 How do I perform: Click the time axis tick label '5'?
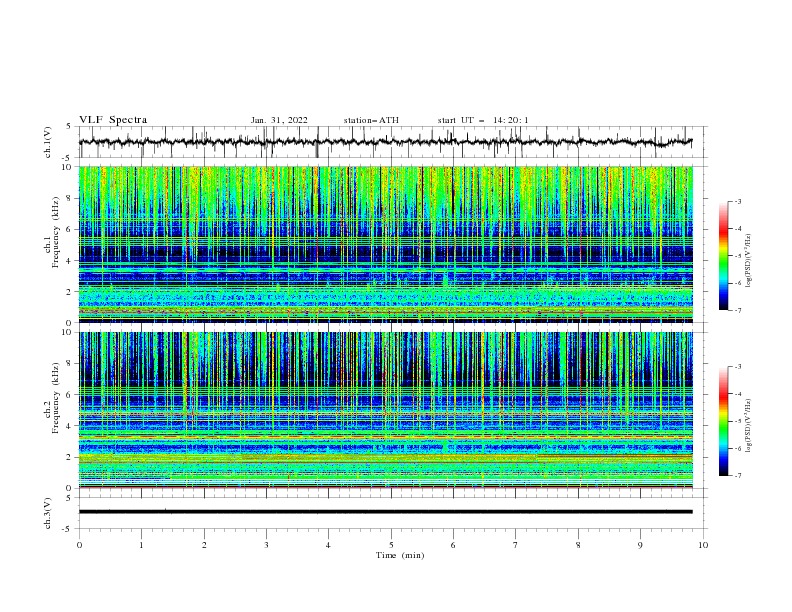pos(391,545)
